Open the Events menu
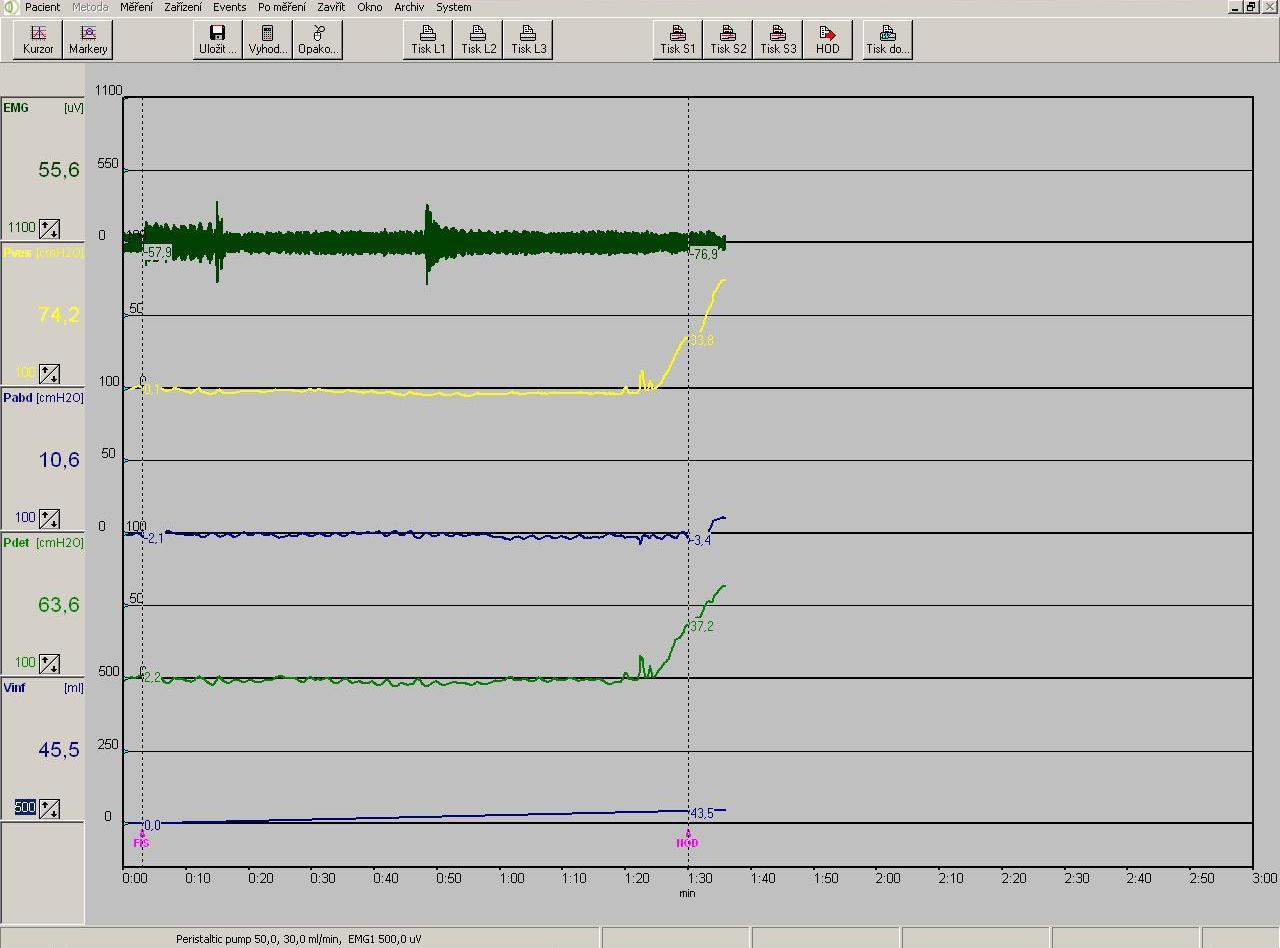 pyautogui.click(x=229, y=7)
